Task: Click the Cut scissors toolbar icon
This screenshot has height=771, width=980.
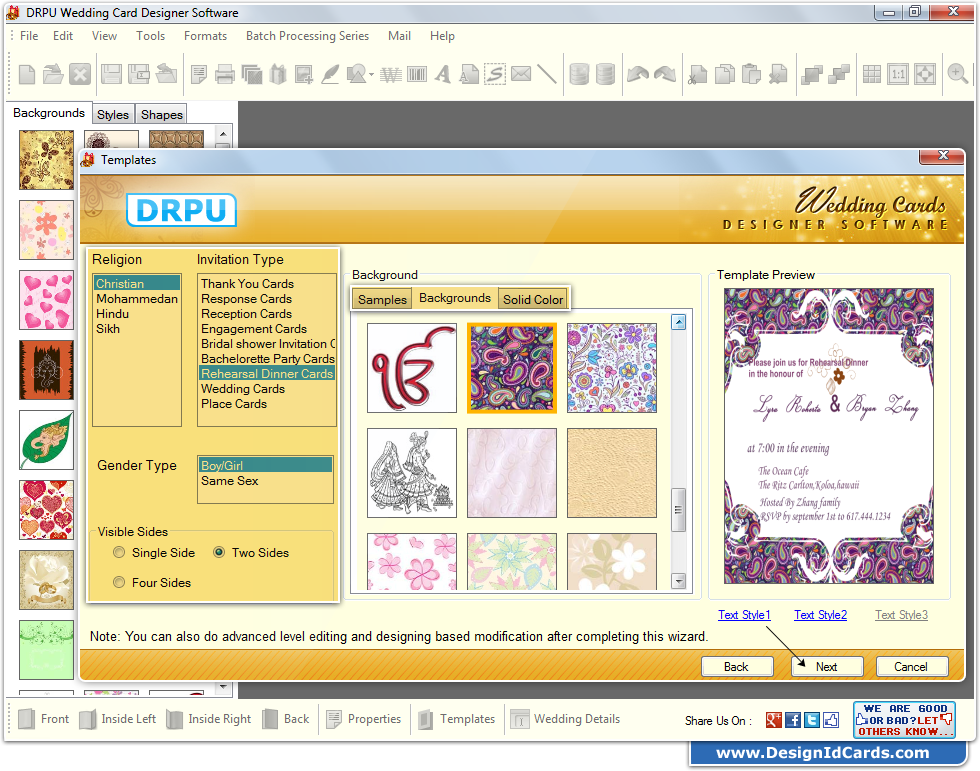Action: (x=698, y=74)
